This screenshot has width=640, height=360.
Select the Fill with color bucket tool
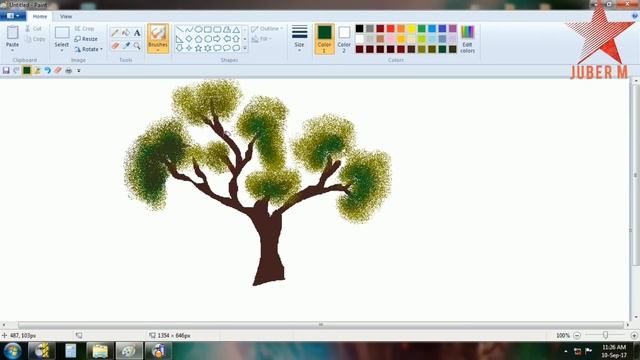[x=126, y=33]
